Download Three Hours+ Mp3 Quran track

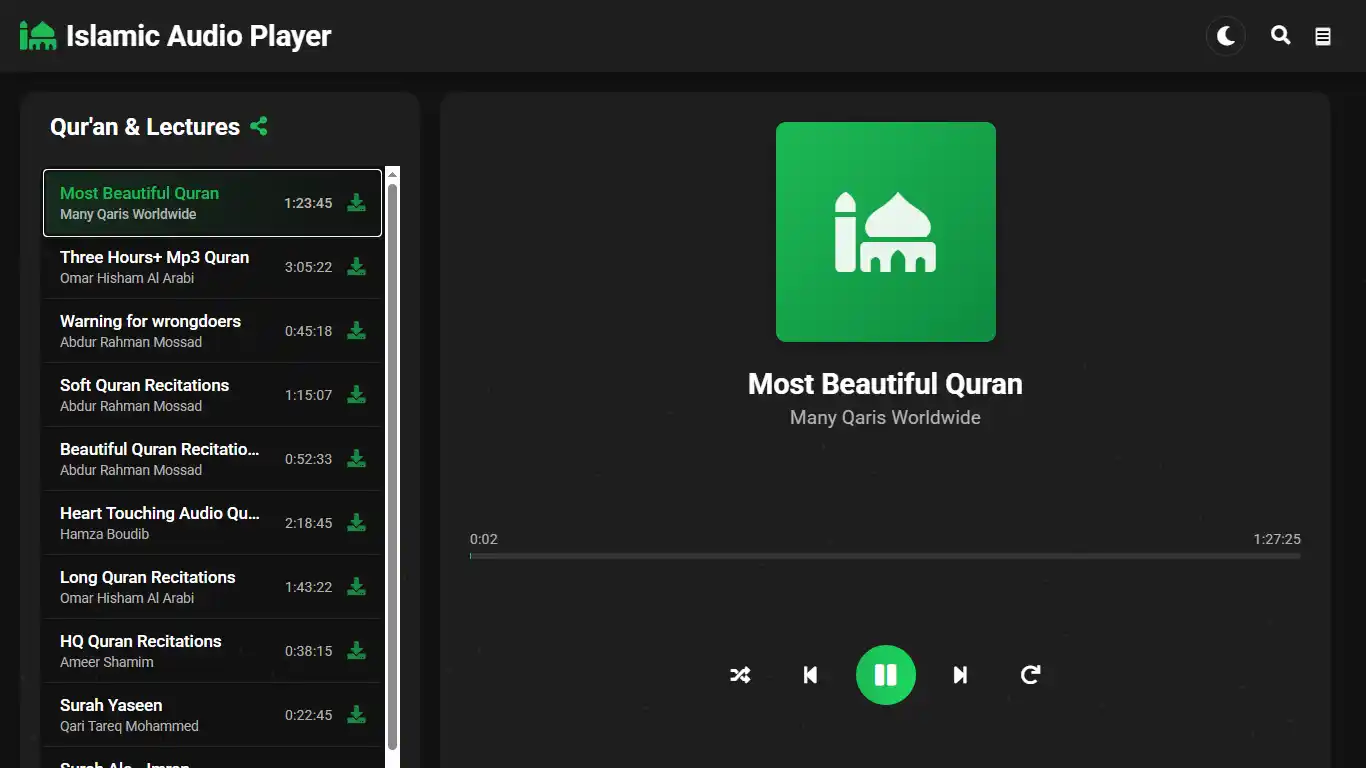356,267
